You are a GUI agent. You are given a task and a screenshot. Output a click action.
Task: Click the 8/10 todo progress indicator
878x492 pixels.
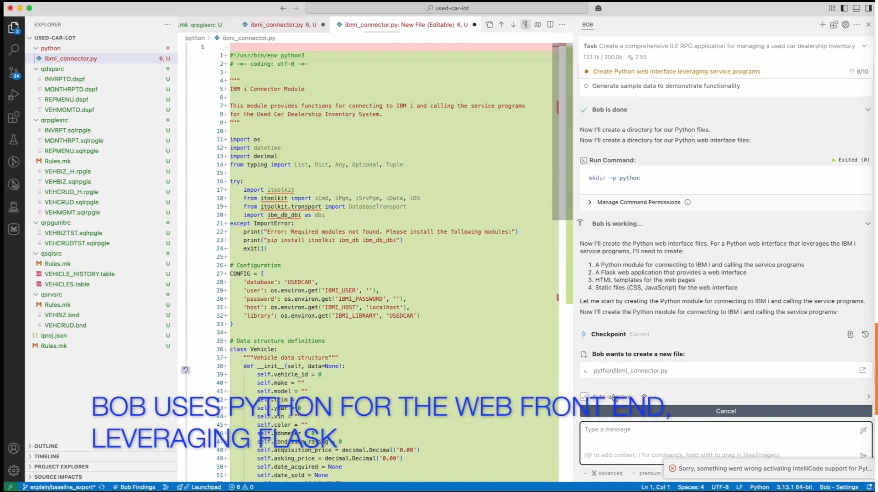(x=859, y=72)
